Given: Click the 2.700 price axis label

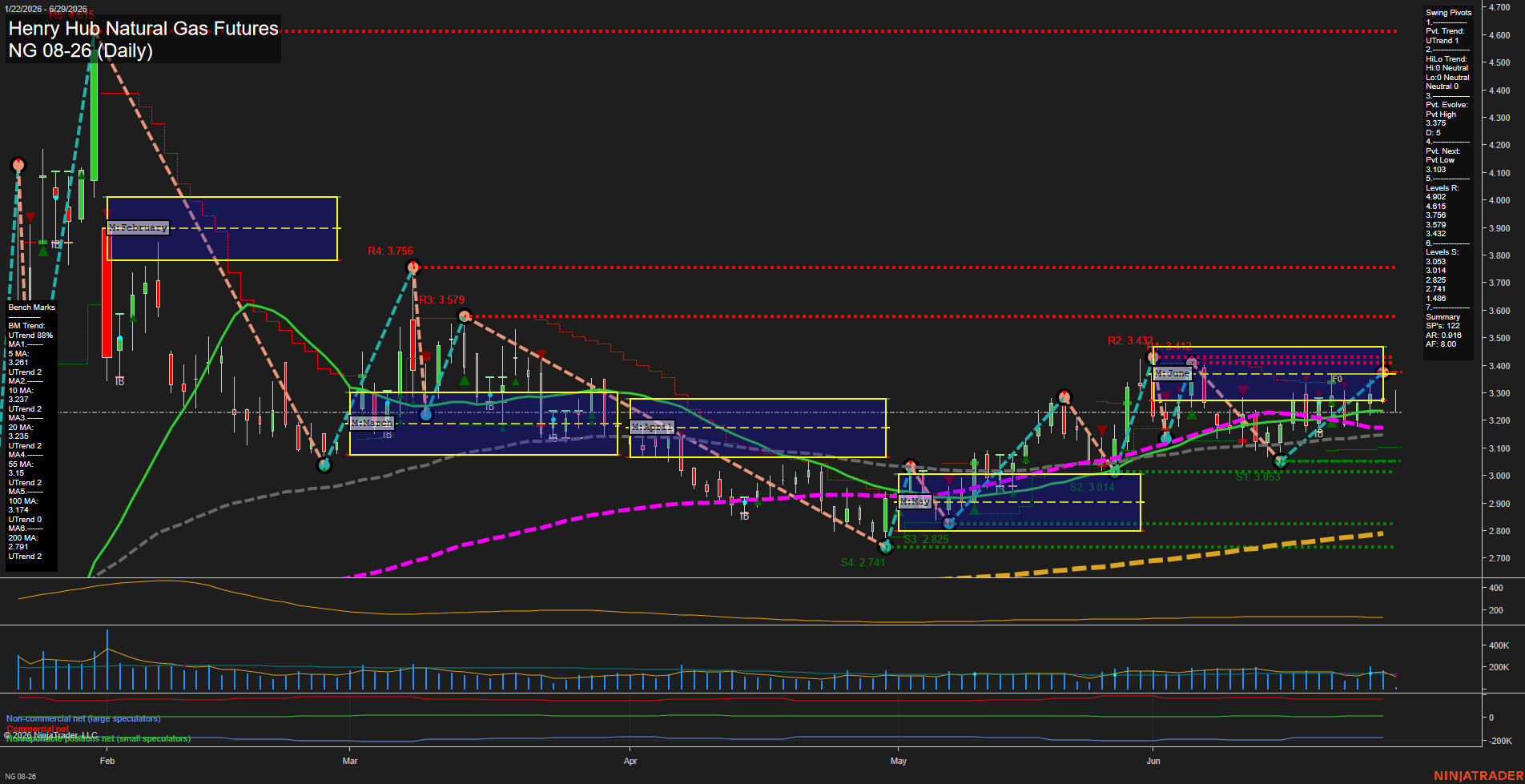Looking at the screenshot, I should 1499,558.
